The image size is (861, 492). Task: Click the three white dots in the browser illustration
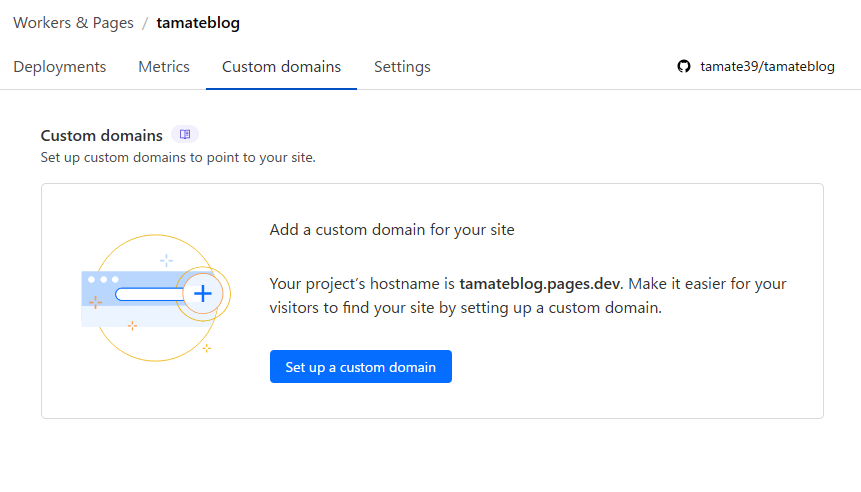pyautogui.click(x=102, y=279)
